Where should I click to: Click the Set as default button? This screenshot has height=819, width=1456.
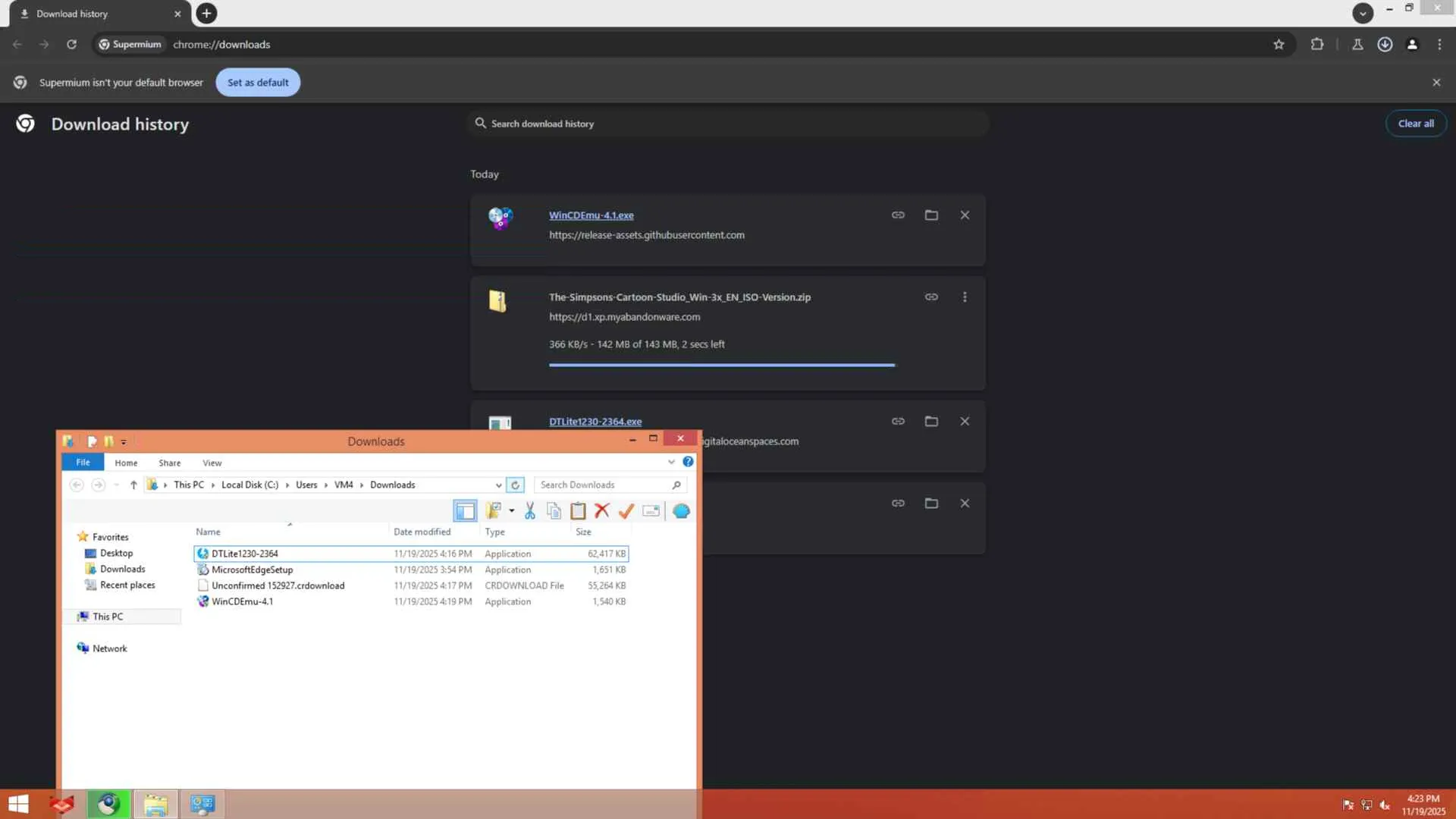(x=258, y=83)
